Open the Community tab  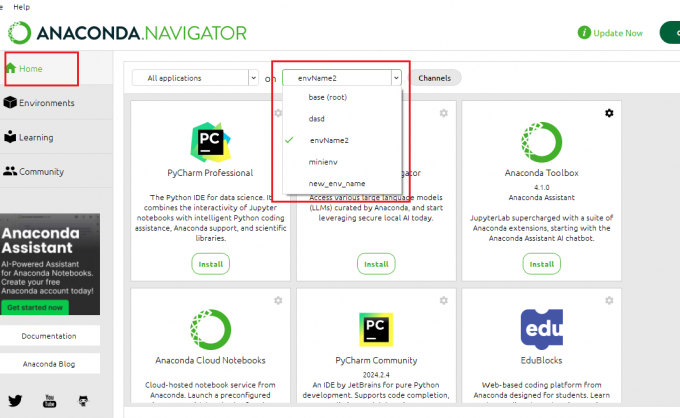tap(56, 171)
